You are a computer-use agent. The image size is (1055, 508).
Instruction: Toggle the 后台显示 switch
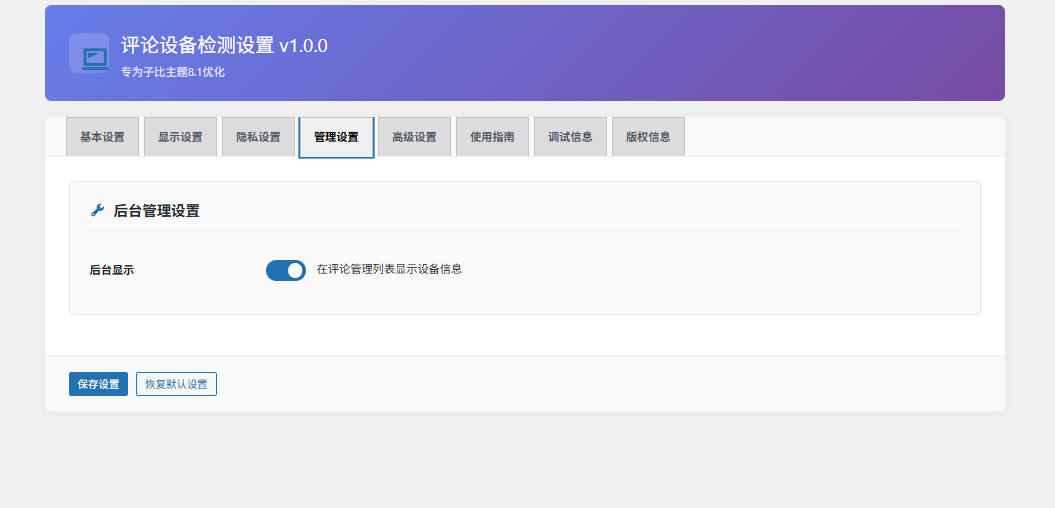tap(286, 270)
